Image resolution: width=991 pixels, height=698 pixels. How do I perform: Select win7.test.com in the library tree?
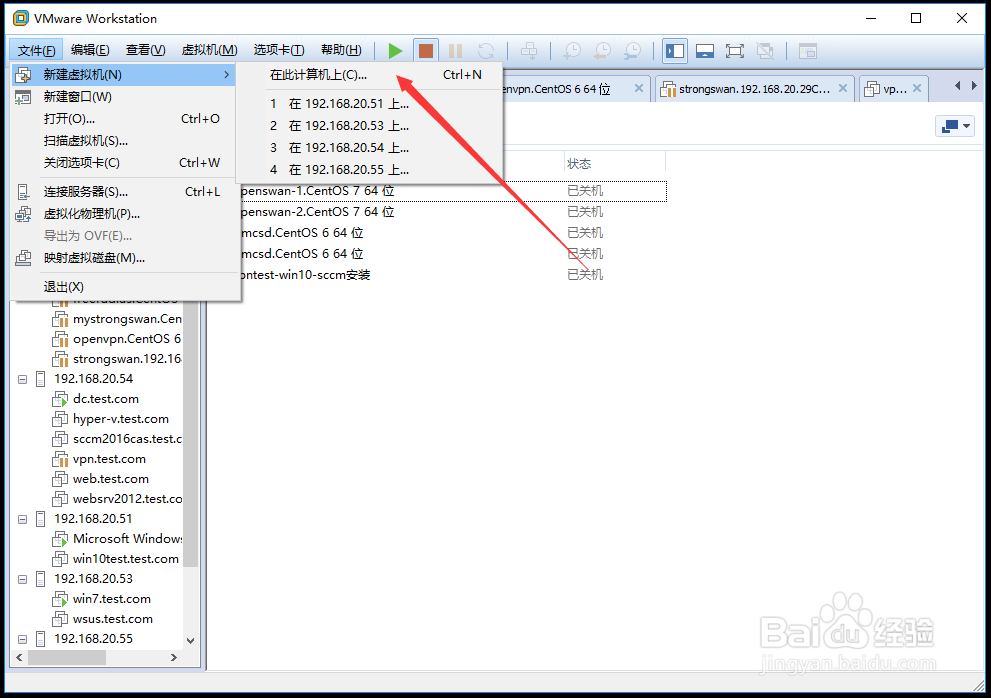point(112,599)
